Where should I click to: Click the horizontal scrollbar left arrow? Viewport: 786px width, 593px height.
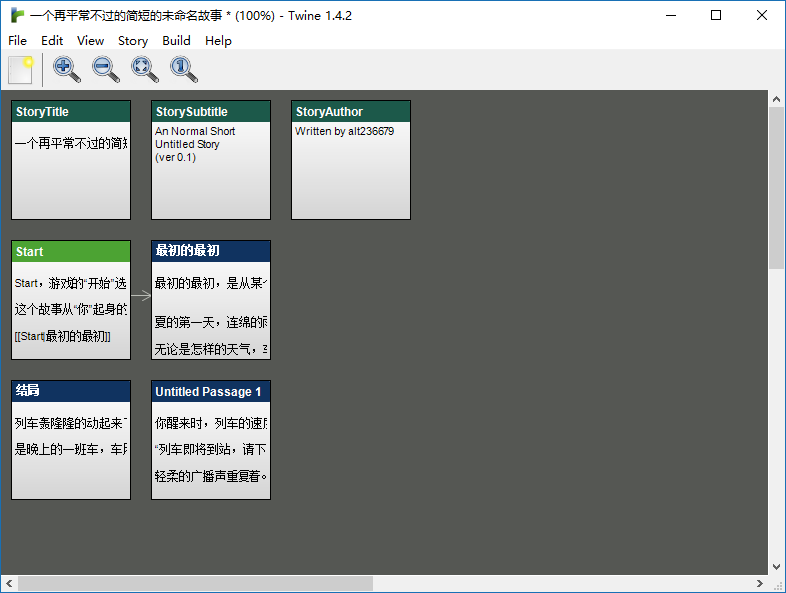click(9, 583)
